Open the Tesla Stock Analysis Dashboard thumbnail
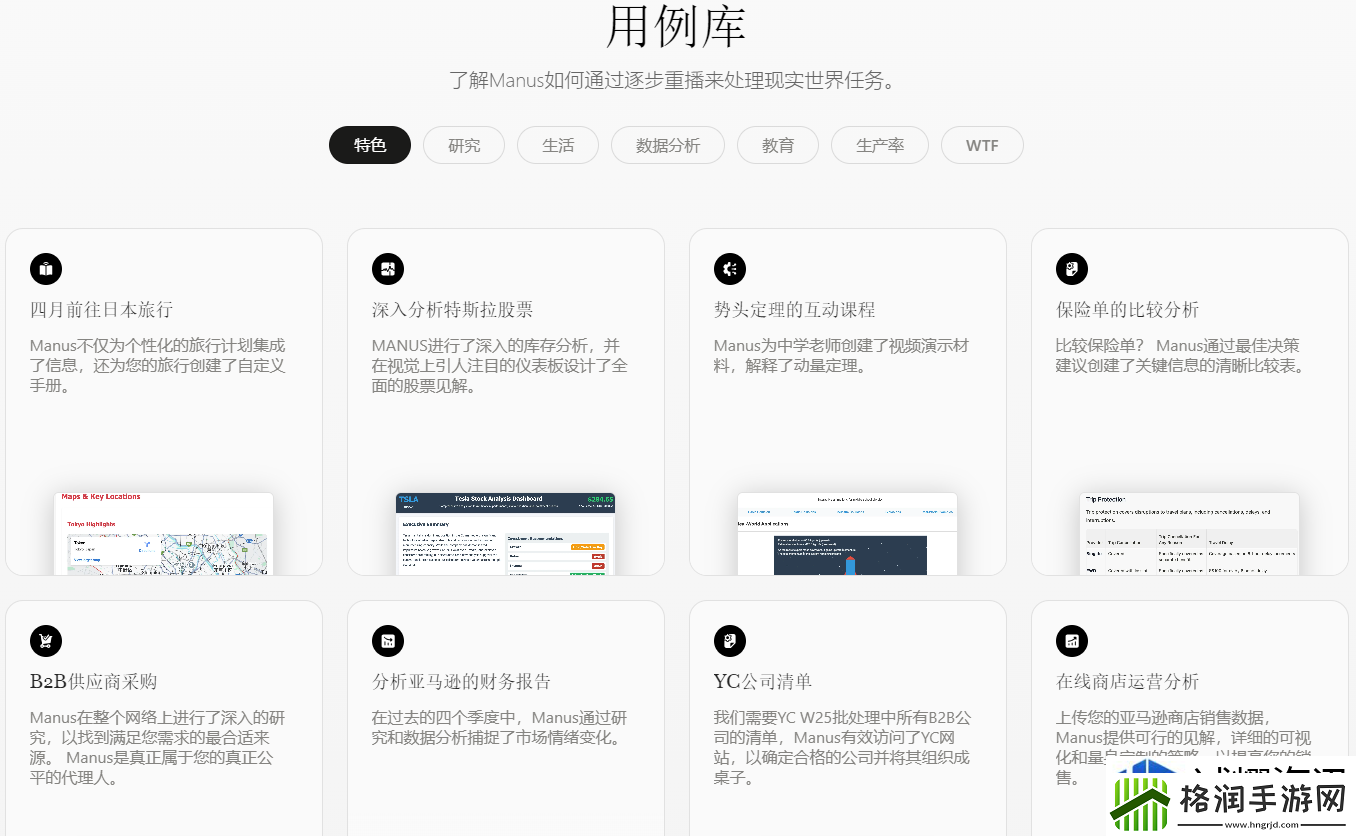This screenshot has width=1356, height=836. click(x=505, y=533)
